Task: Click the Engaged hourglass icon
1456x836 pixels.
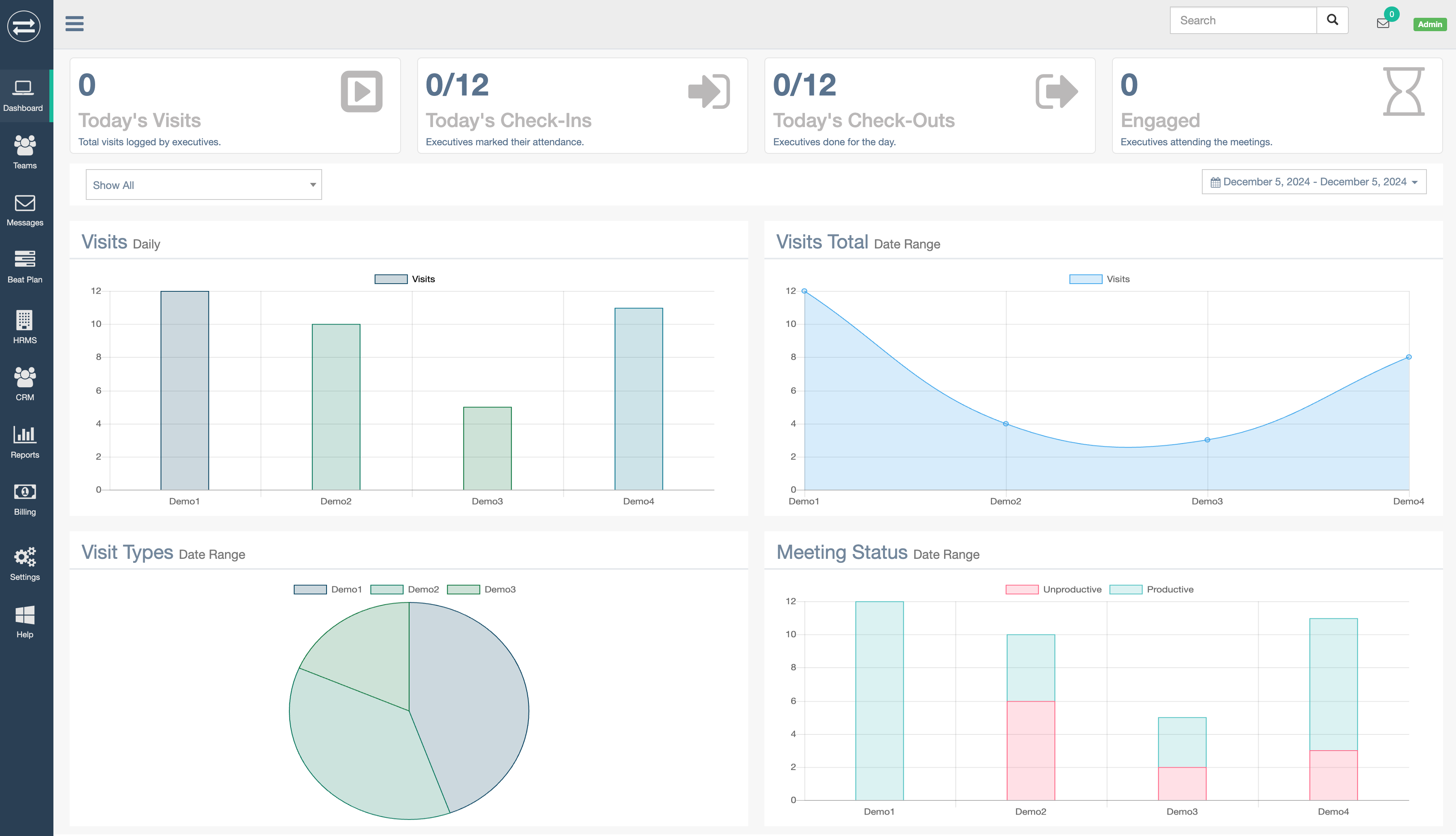Action: tap(1404, 91)
